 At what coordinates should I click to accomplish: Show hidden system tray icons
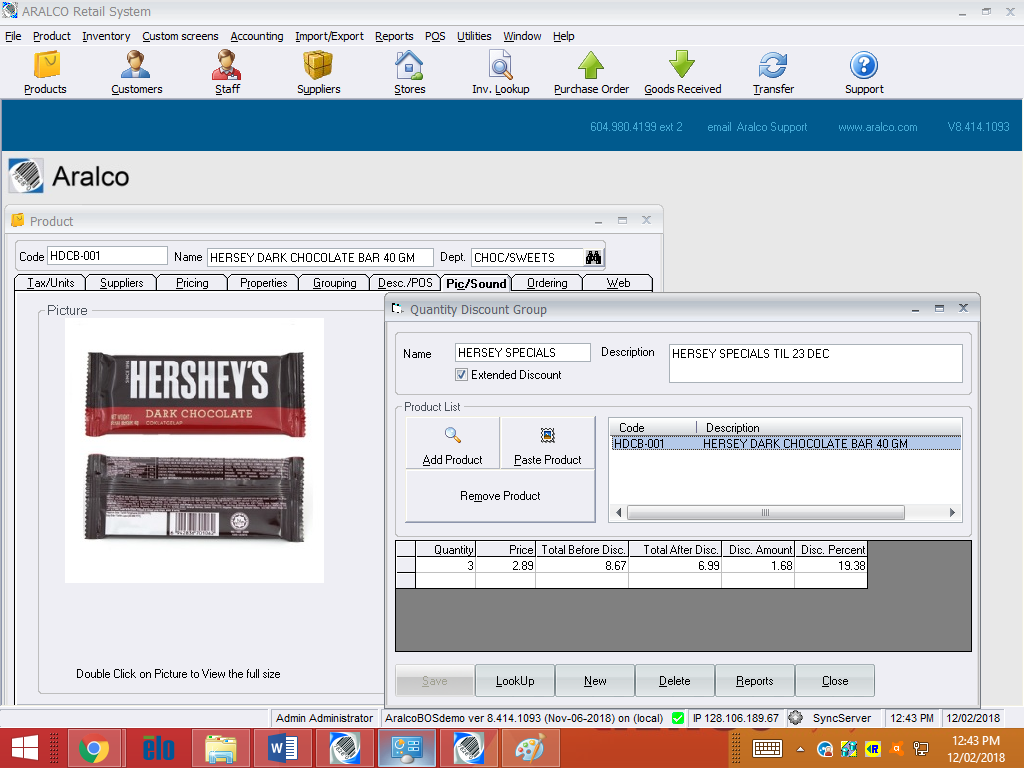point(800,749)
